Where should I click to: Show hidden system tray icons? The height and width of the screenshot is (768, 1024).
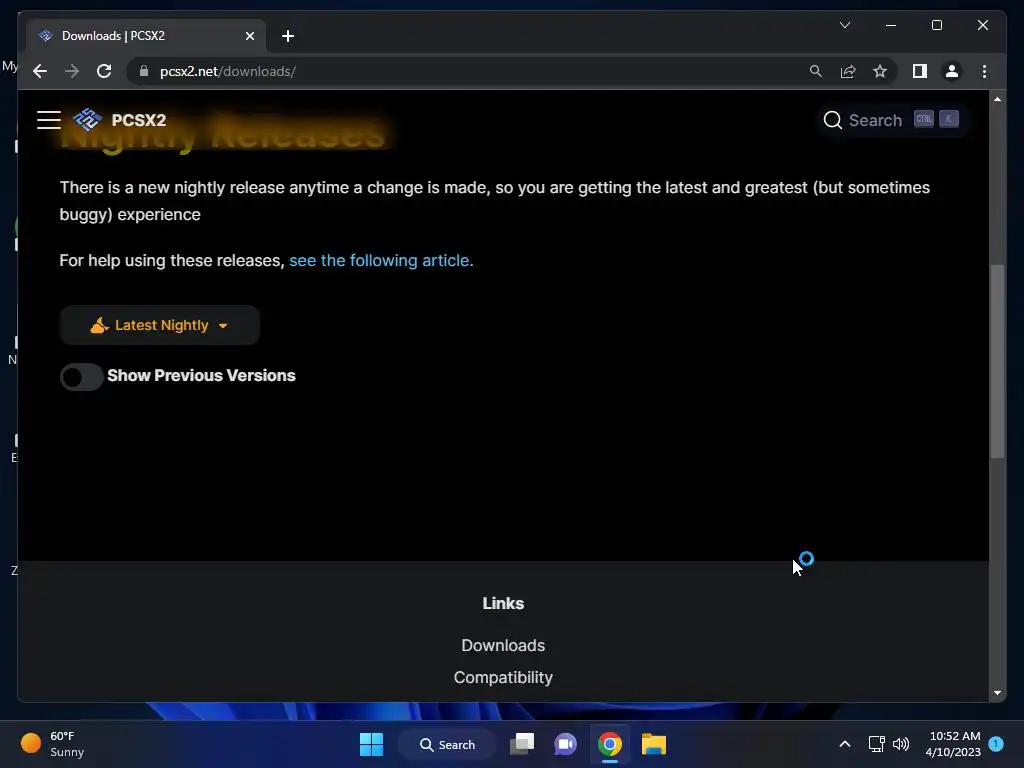(x=844, y=744)
